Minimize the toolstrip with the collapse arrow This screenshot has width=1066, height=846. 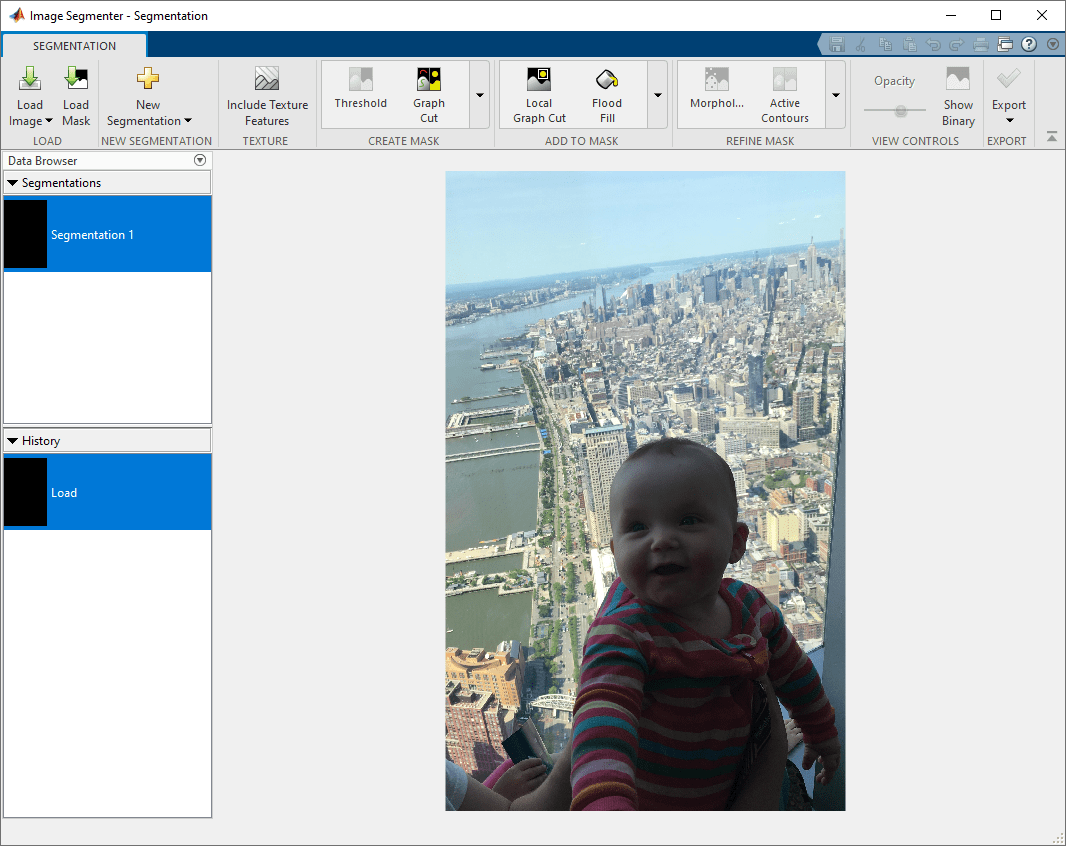(1052, 137)
